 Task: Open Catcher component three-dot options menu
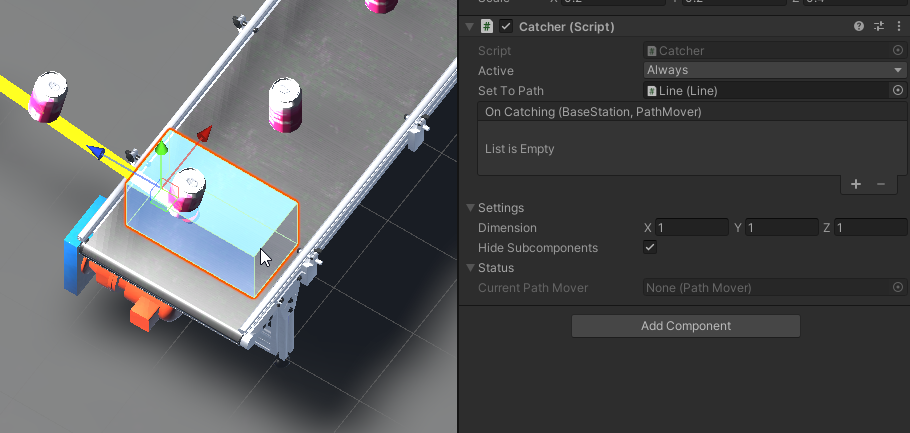point(898,27)
